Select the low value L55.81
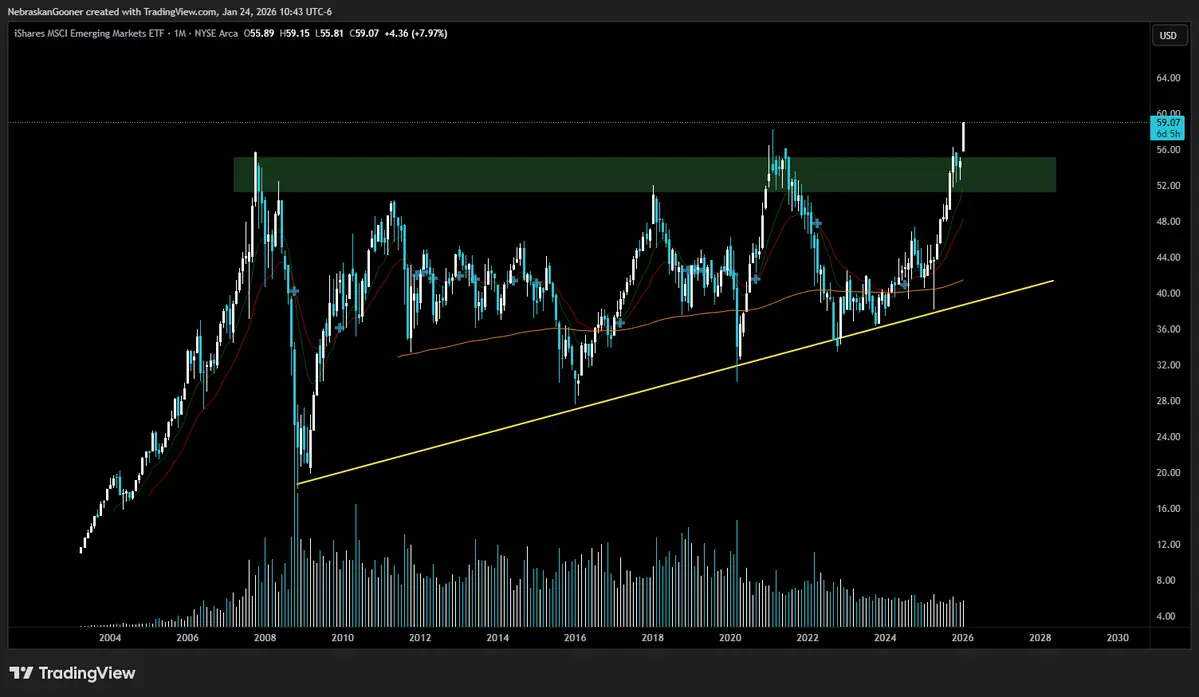 coord(330,34)
